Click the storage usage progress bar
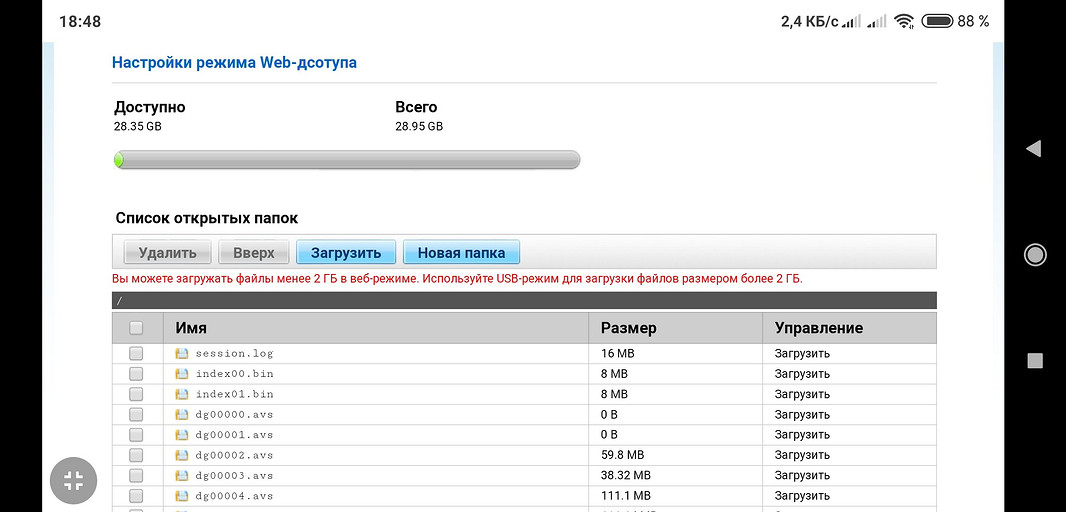 point(347,160)
